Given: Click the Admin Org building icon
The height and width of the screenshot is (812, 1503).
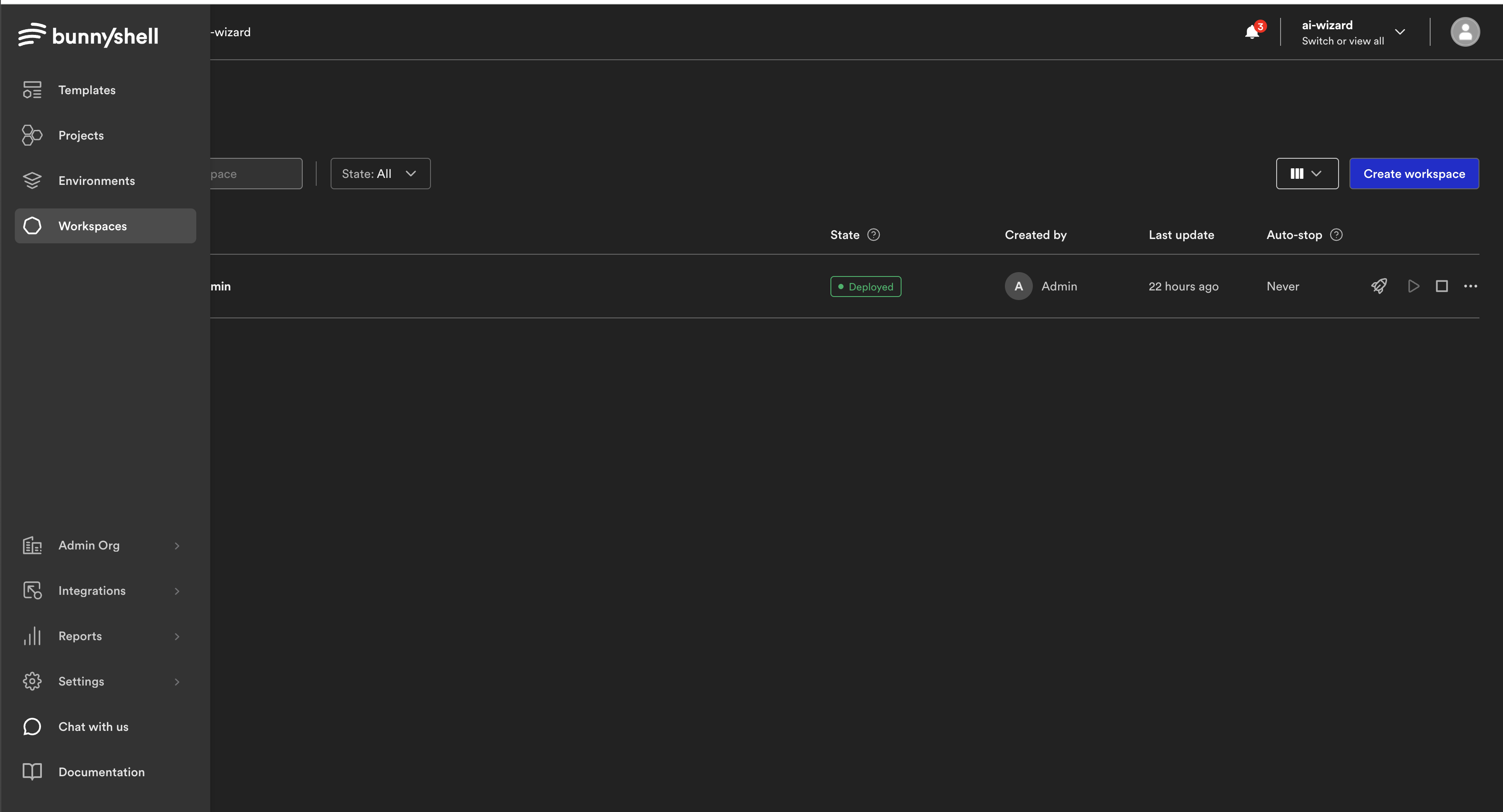Looking at the screenshot, I should pos(32,546).
